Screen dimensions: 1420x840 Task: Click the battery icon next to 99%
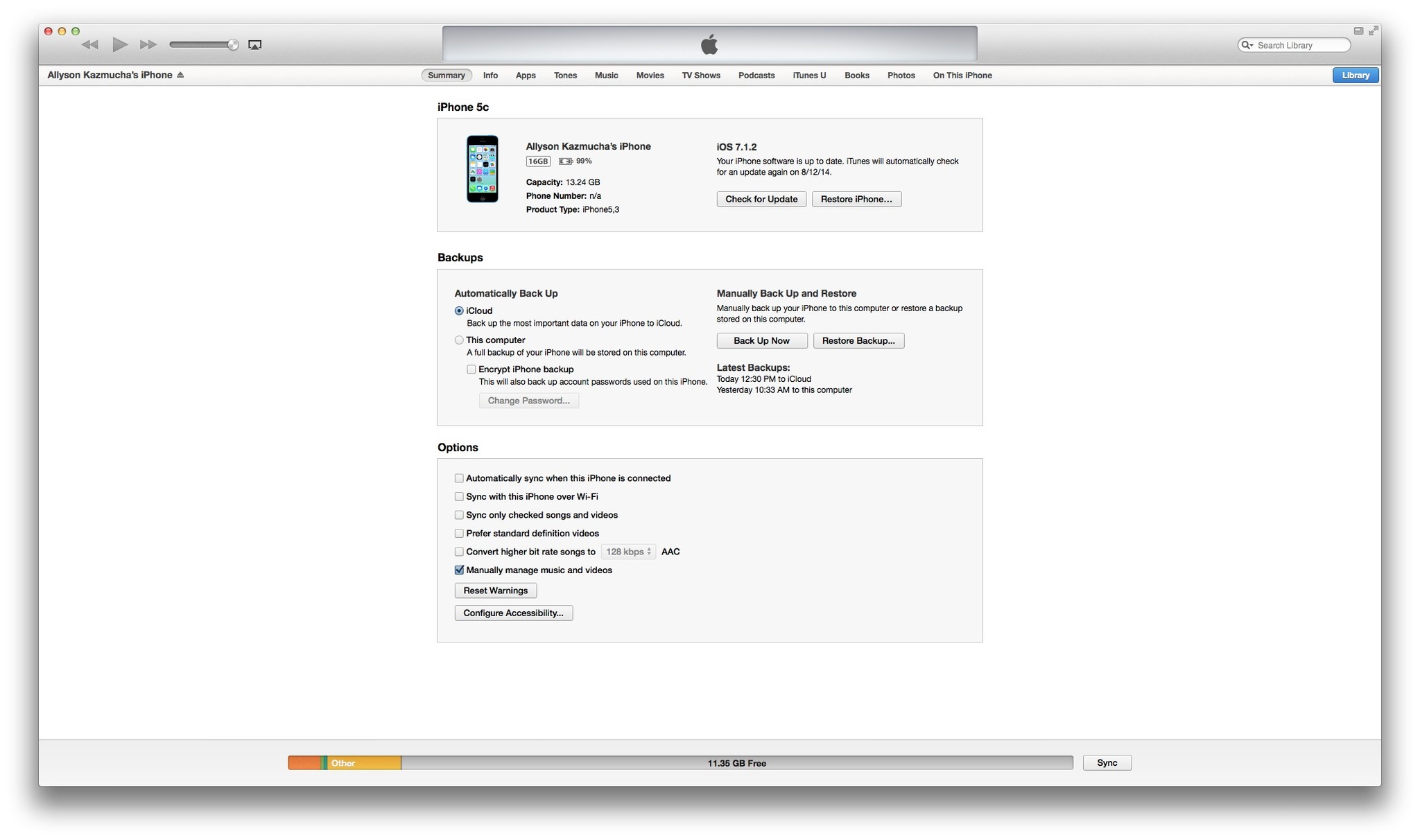[x=565, y=161]
